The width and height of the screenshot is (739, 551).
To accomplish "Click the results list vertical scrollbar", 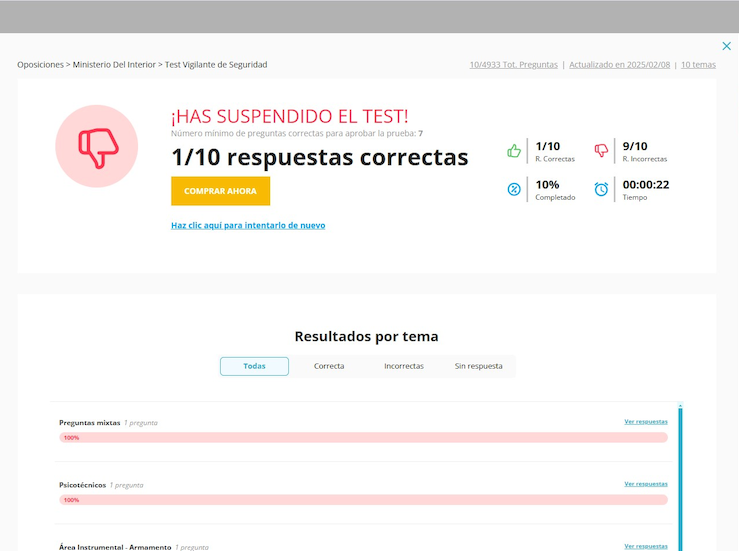I will coord(680,477).
